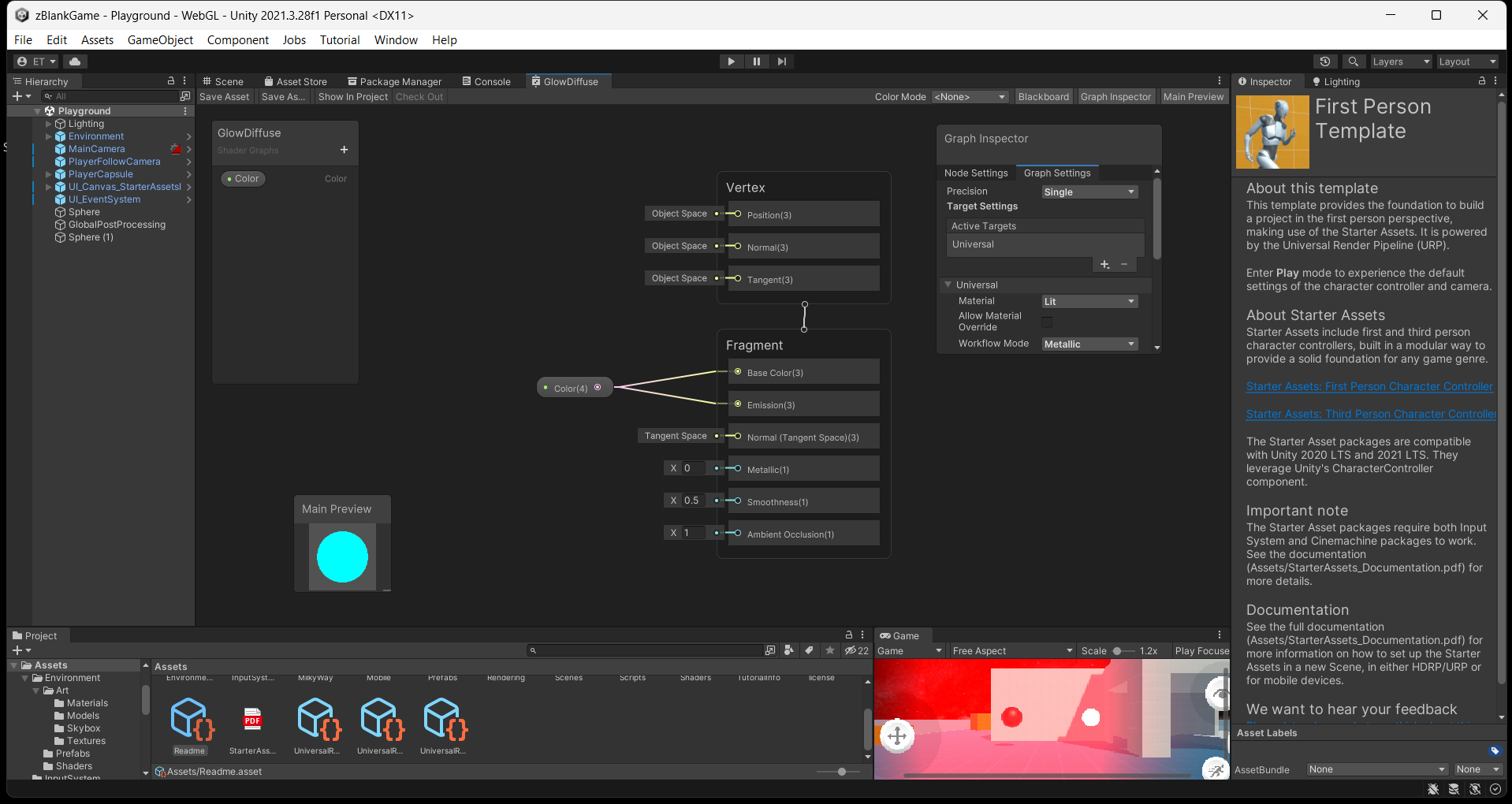The image size is (1512, 804).
Task: Open the Color(4) node output port
Action: pyautogui.click(x=598, y=387)
